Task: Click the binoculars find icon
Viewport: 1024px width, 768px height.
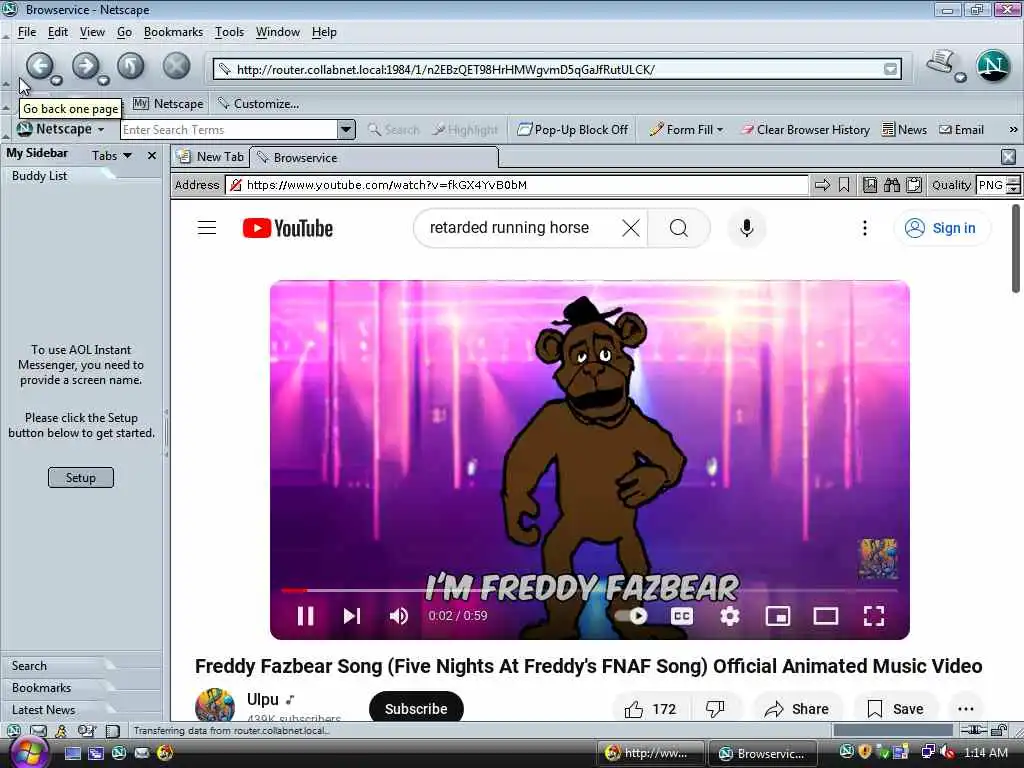Action: pyautogui.click(x=892, y=185)
